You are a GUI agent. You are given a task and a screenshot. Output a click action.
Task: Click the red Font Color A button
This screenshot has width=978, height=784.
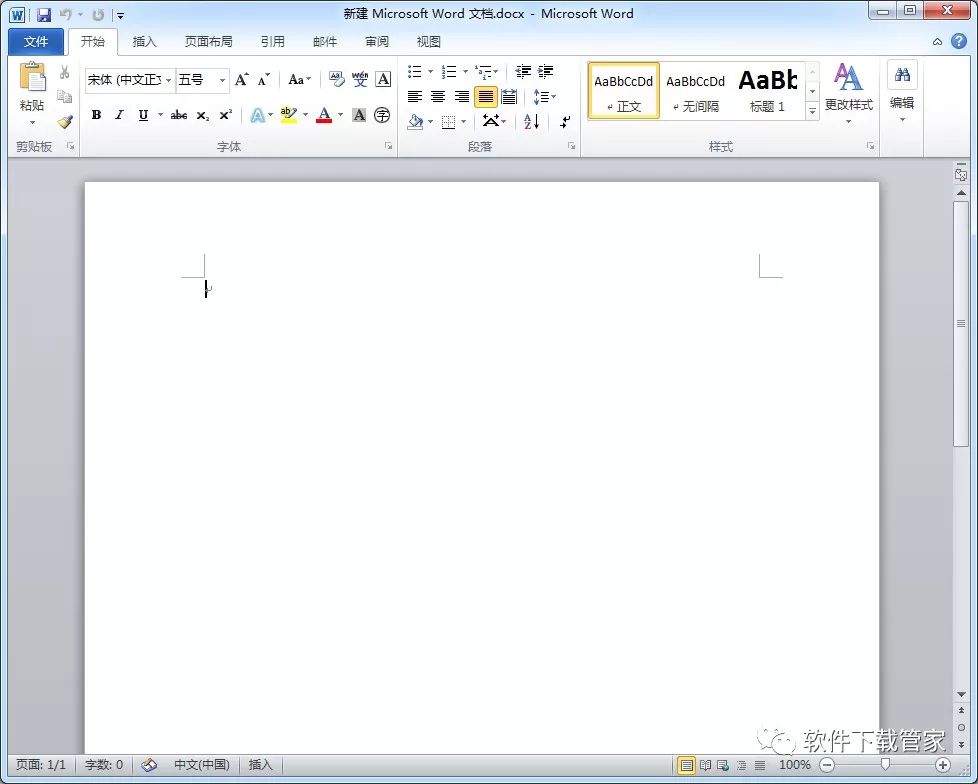pyautogui.click(x=324, y=115)
